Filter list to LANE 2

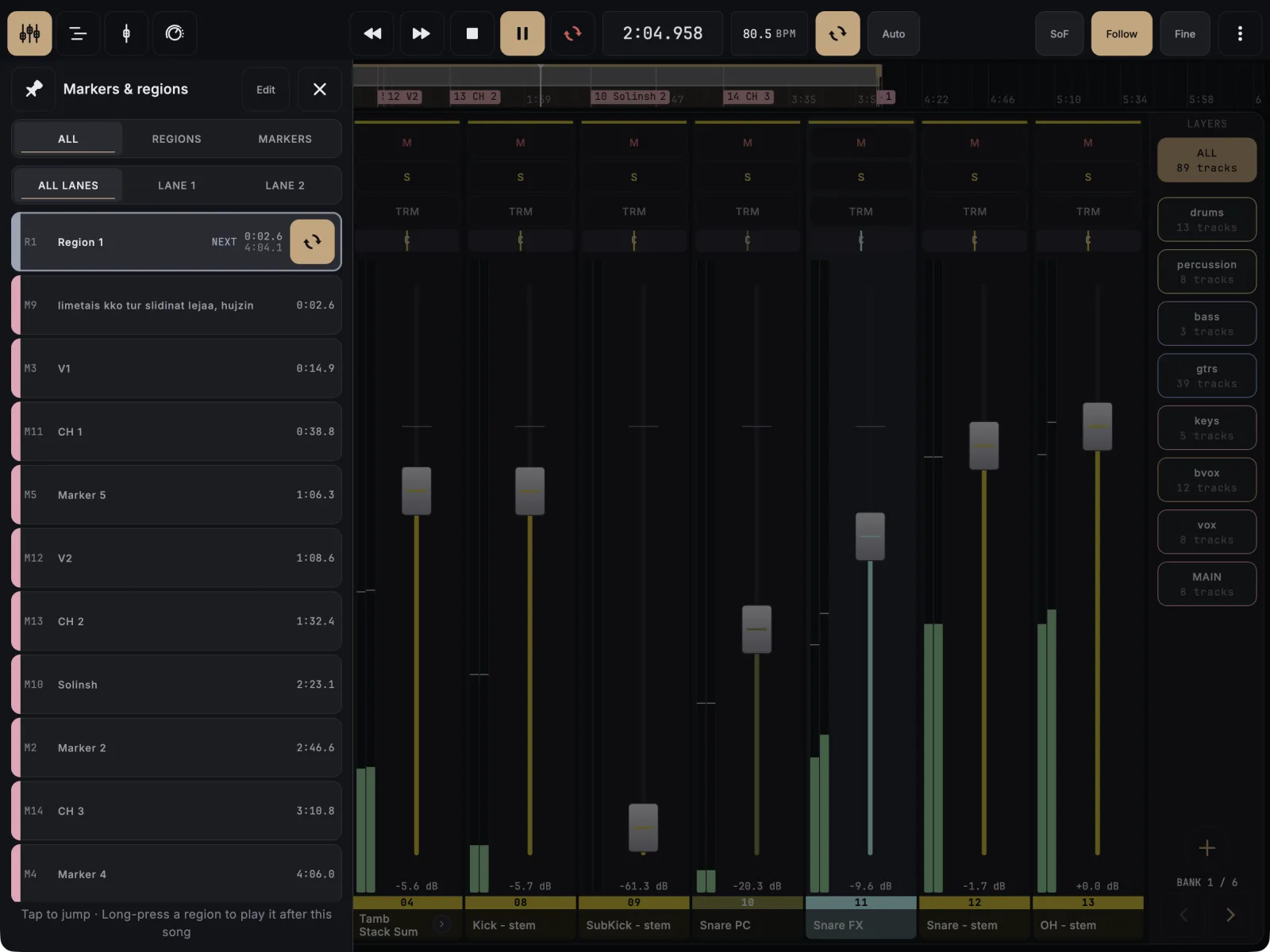click(x=285, y=186)
